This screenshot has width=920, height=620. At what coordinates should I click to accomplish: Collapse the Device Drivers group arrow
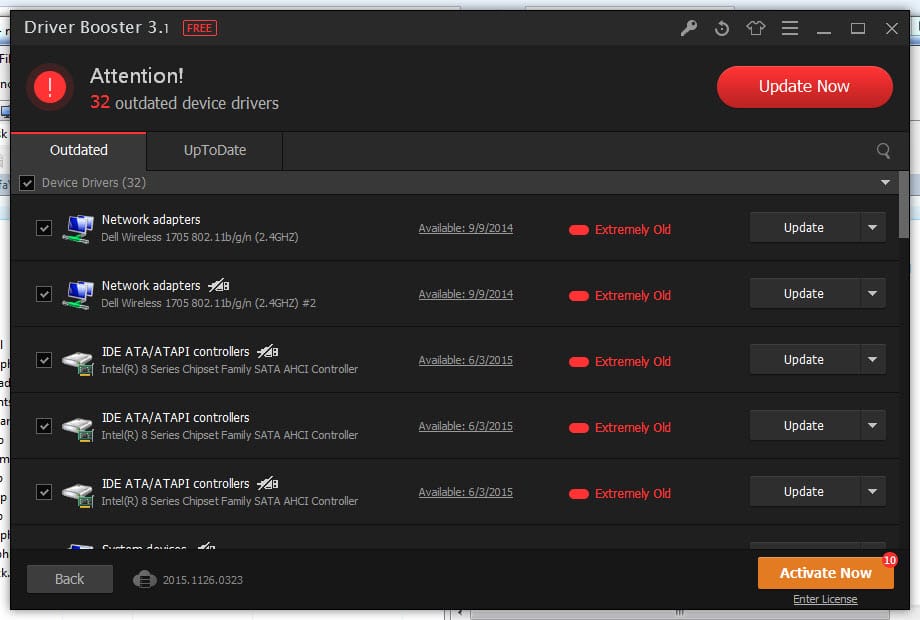pyautogui.click(x=885, y=183)
